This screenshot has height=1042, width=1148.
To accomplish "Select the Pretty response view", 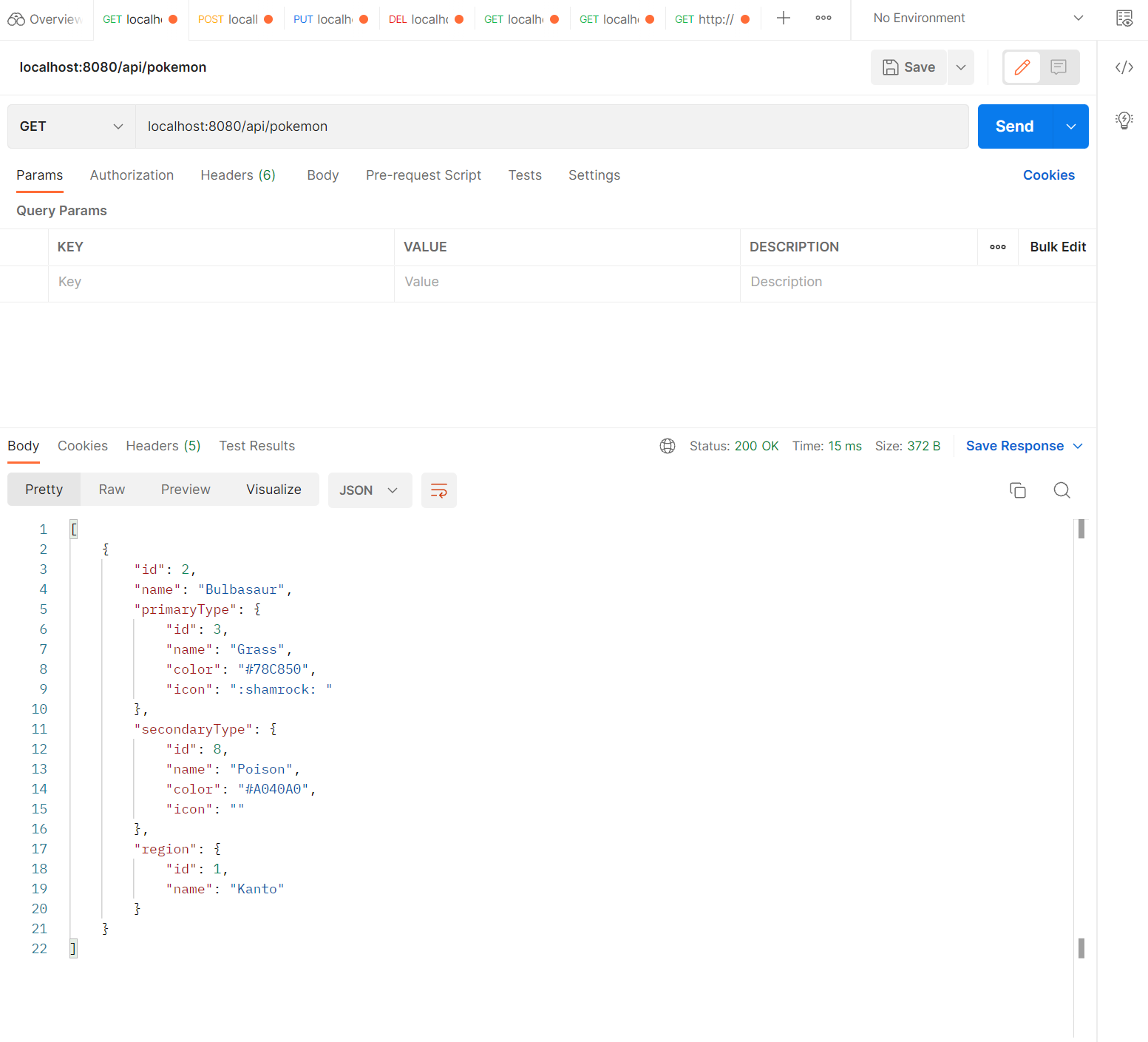I will 44,490.
